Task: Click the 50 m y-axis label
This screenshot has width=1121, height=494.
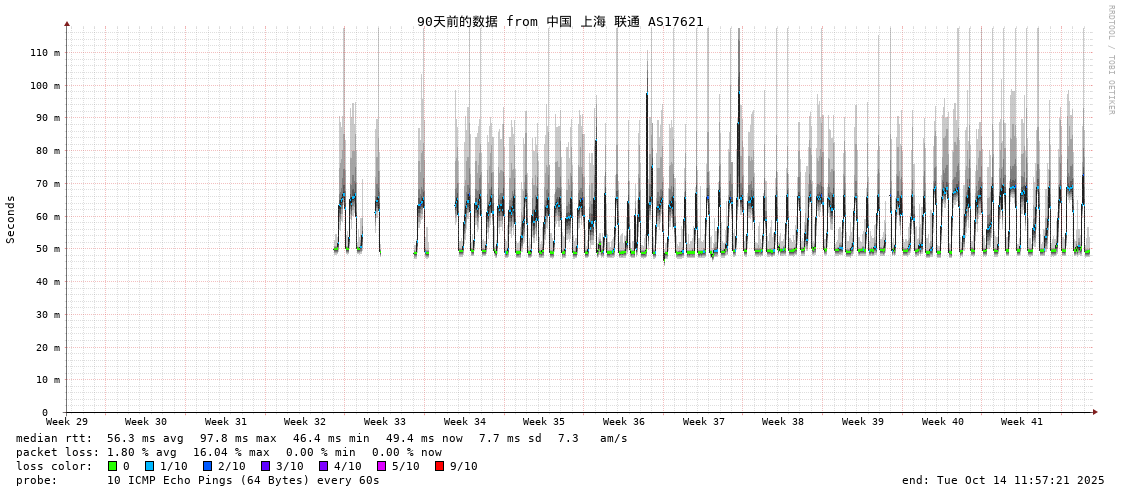Action: click(48, 249)
